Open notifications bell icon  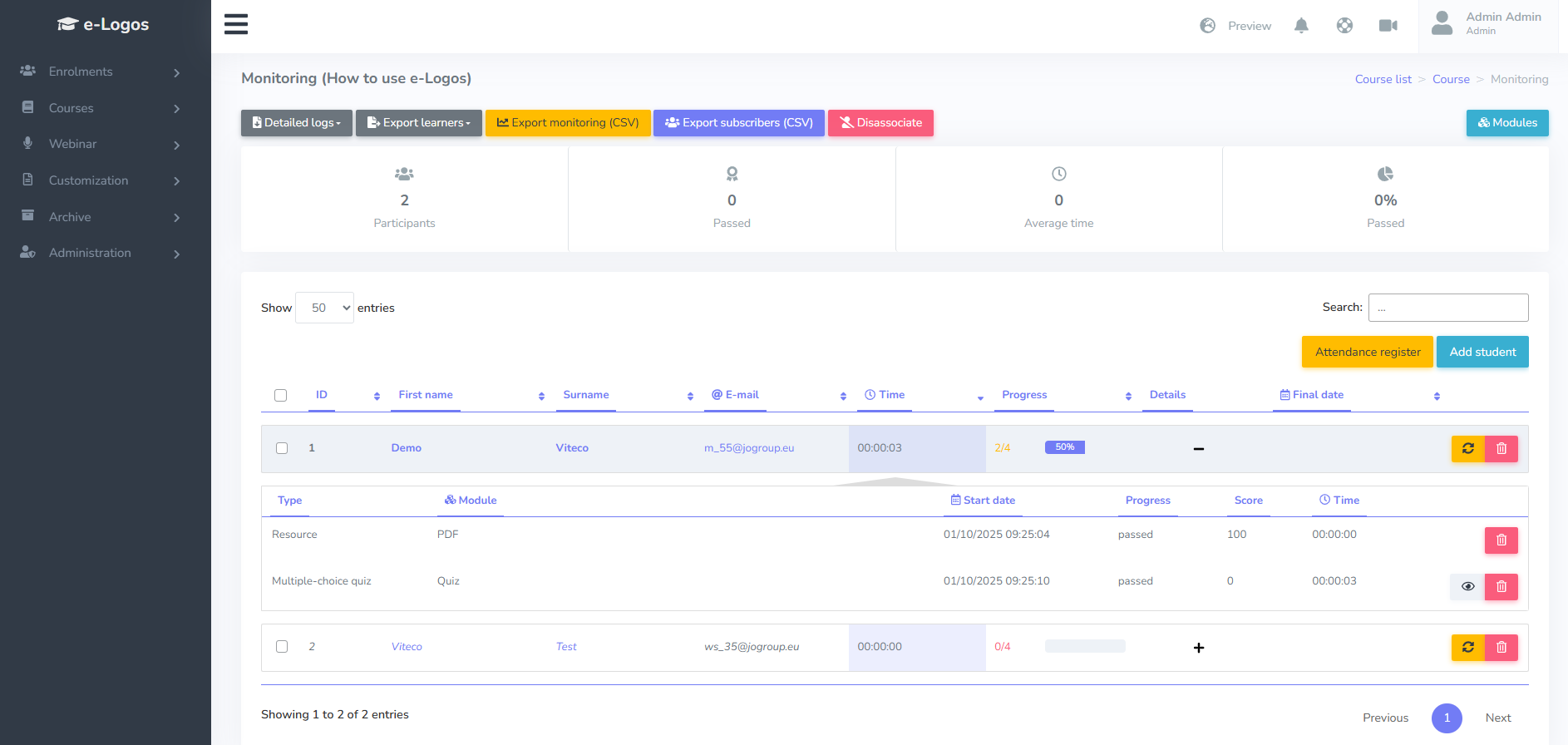[x=1301, y=26]
